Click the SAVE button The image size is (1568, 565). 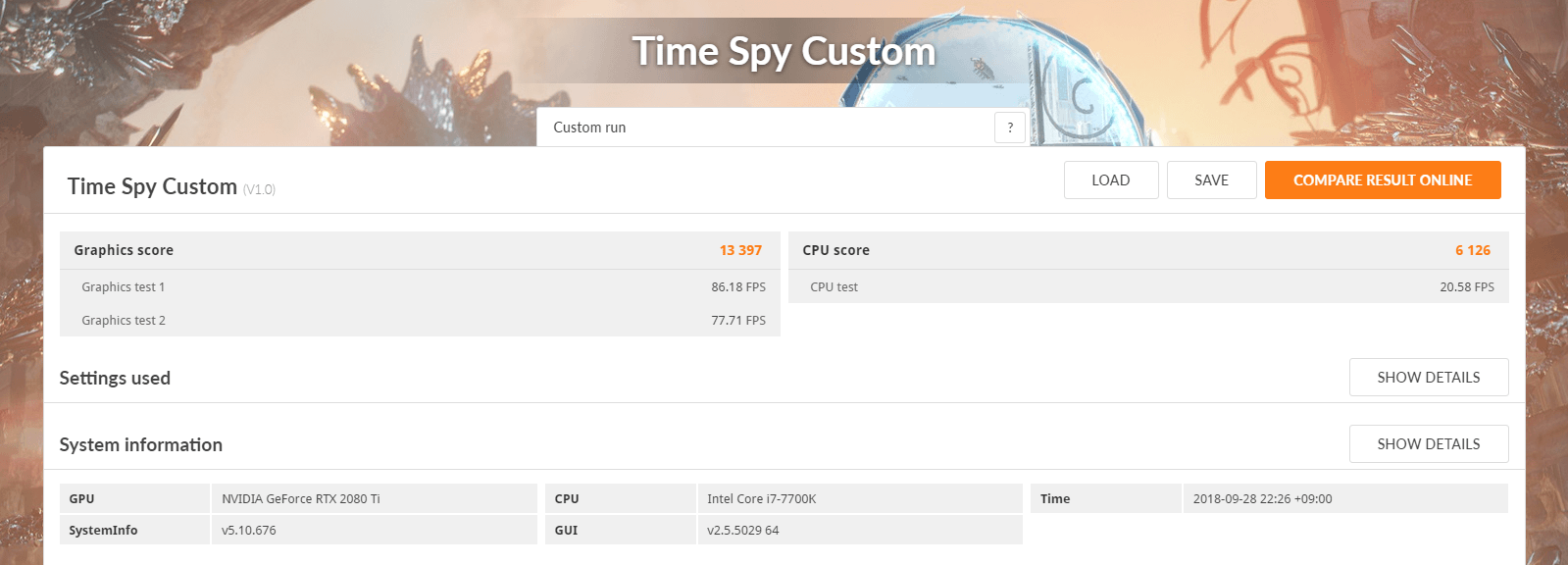pyautogui.click(x=1211, y=180)
